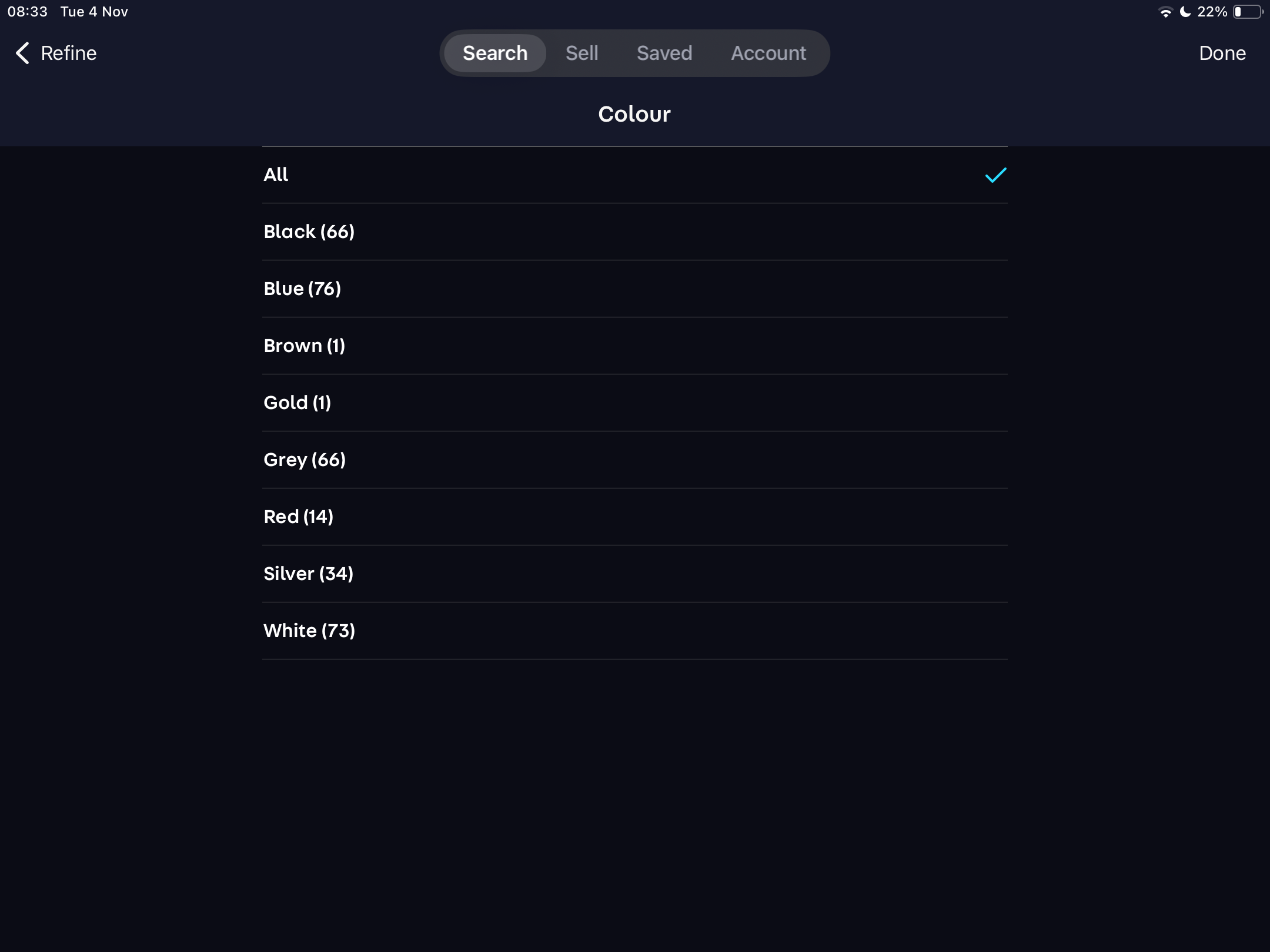Screen dimensions: 1270x952
Task: Choose Blue (76) colour filter
Action: coord(302,289)
